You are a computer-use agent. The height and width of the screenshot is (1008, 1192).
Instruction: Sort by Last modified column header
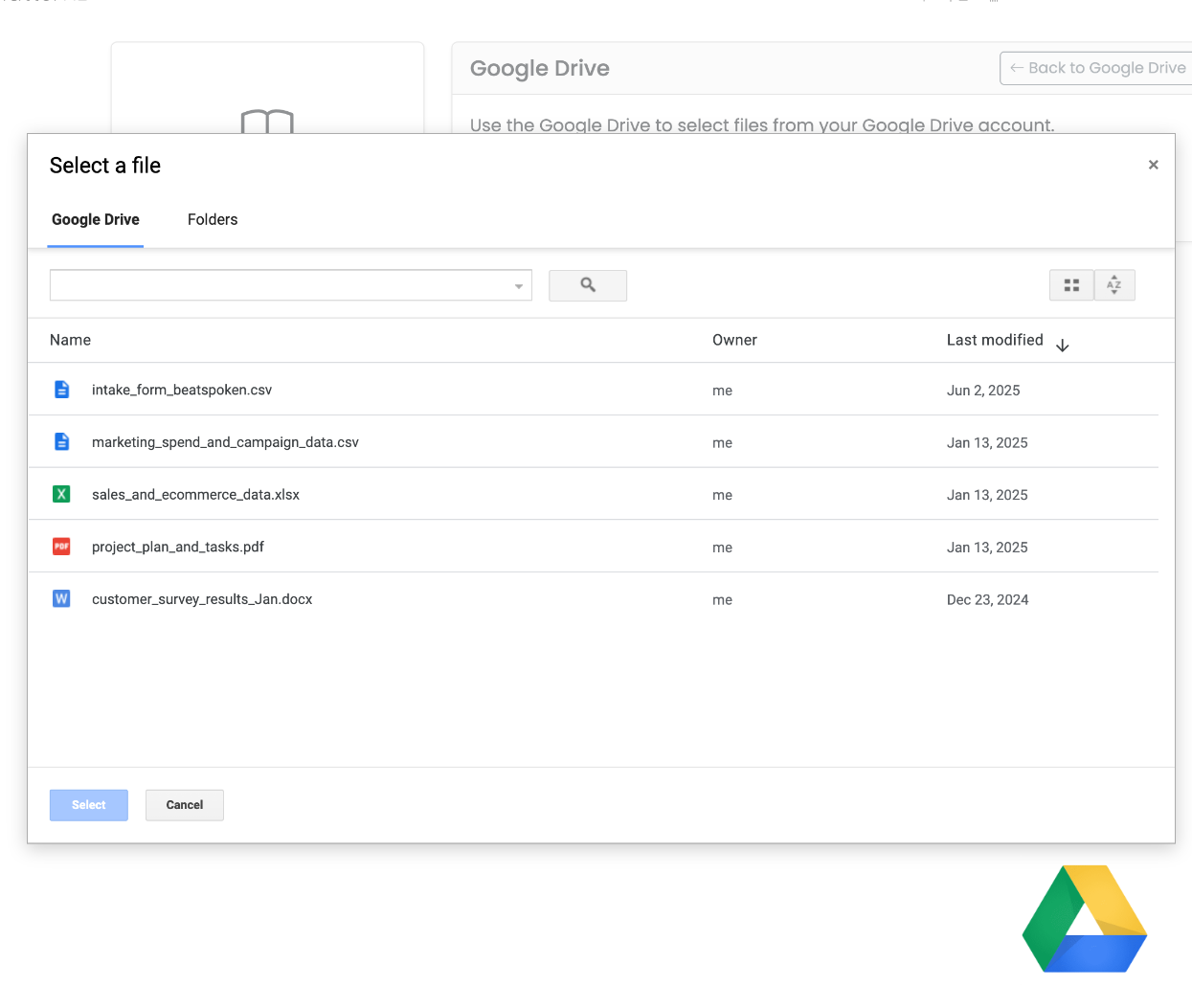click(995, 340)
